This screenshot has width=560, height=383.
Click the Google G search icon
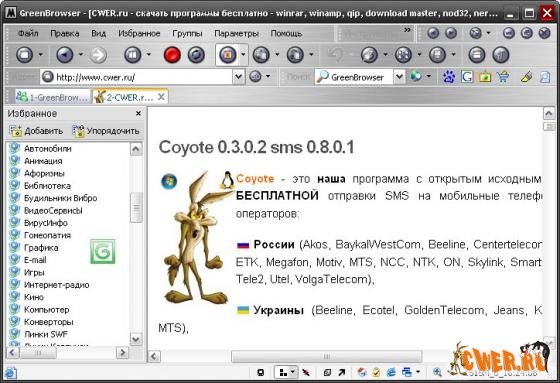click(x=467, y=77)
